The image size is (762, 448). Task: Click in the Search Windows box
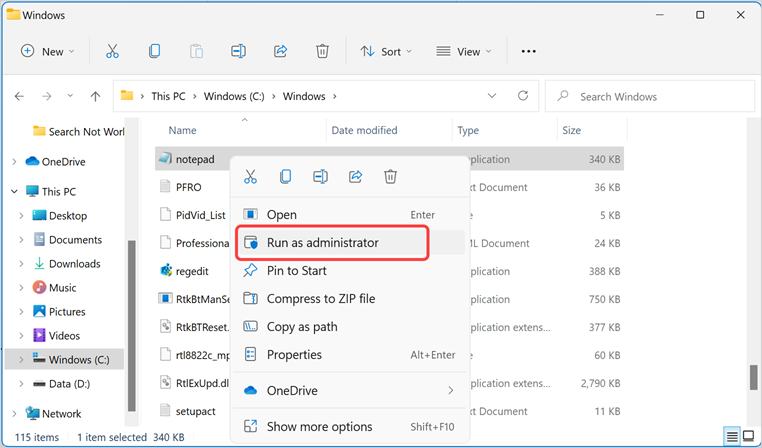(x=660, y=97)
